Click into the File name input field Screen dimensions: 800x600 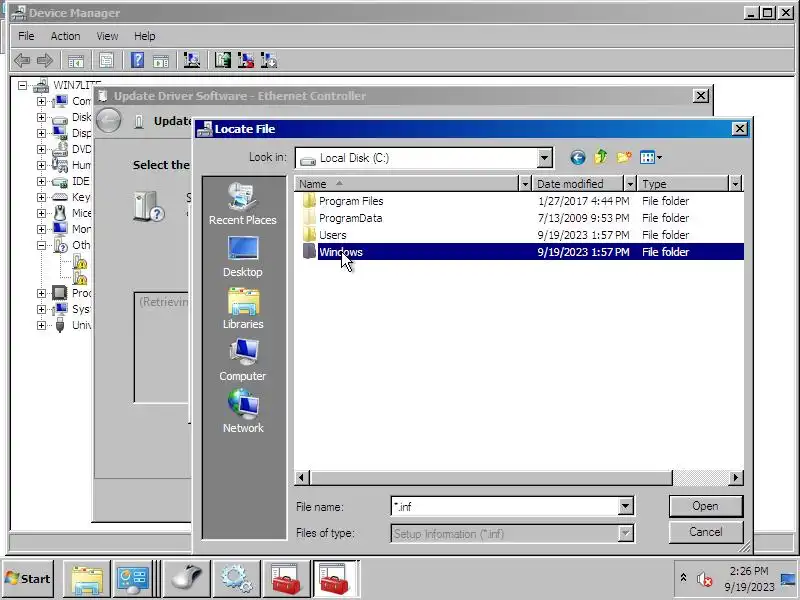coord(505,506)
